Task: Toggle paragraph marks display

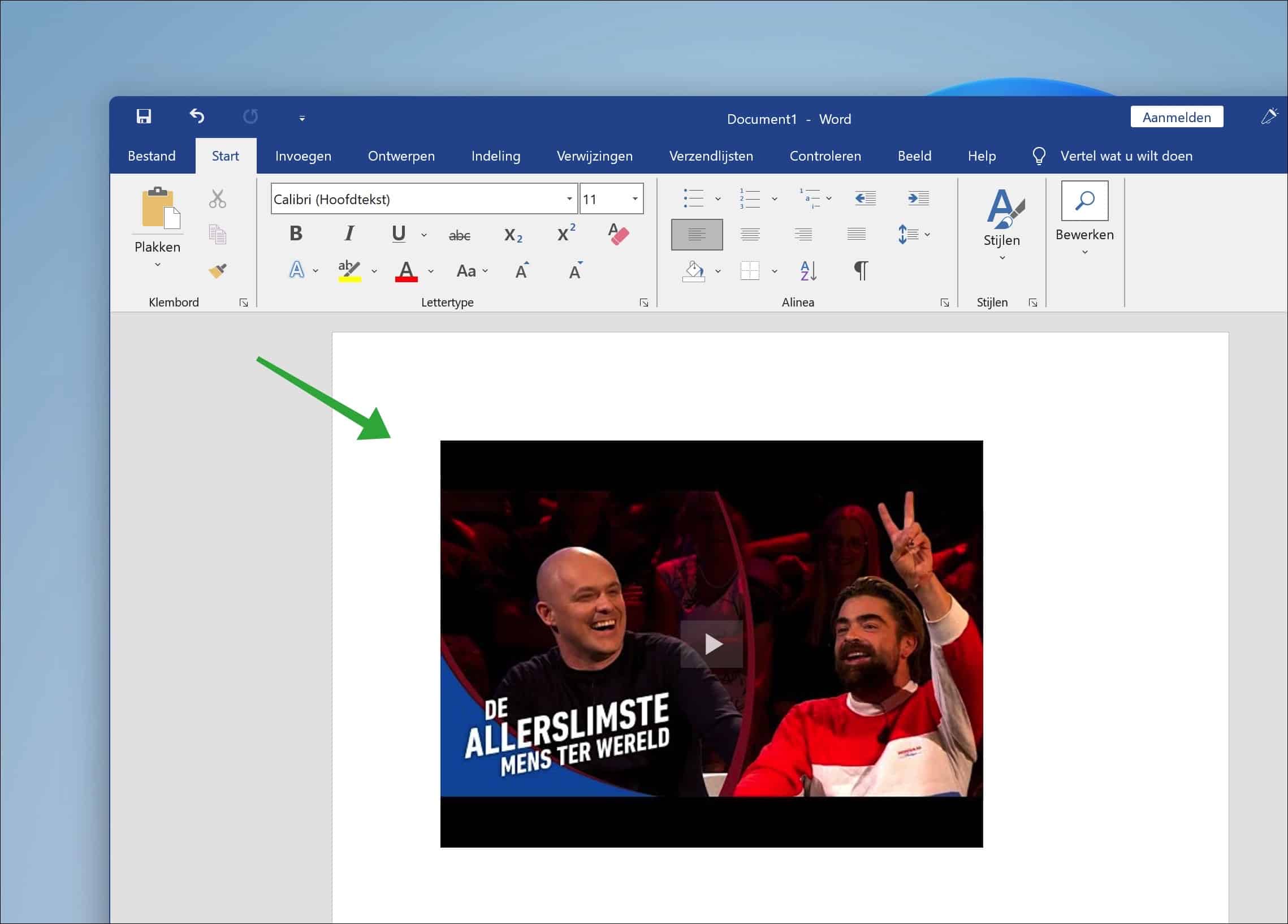Action: coord(861,271)
